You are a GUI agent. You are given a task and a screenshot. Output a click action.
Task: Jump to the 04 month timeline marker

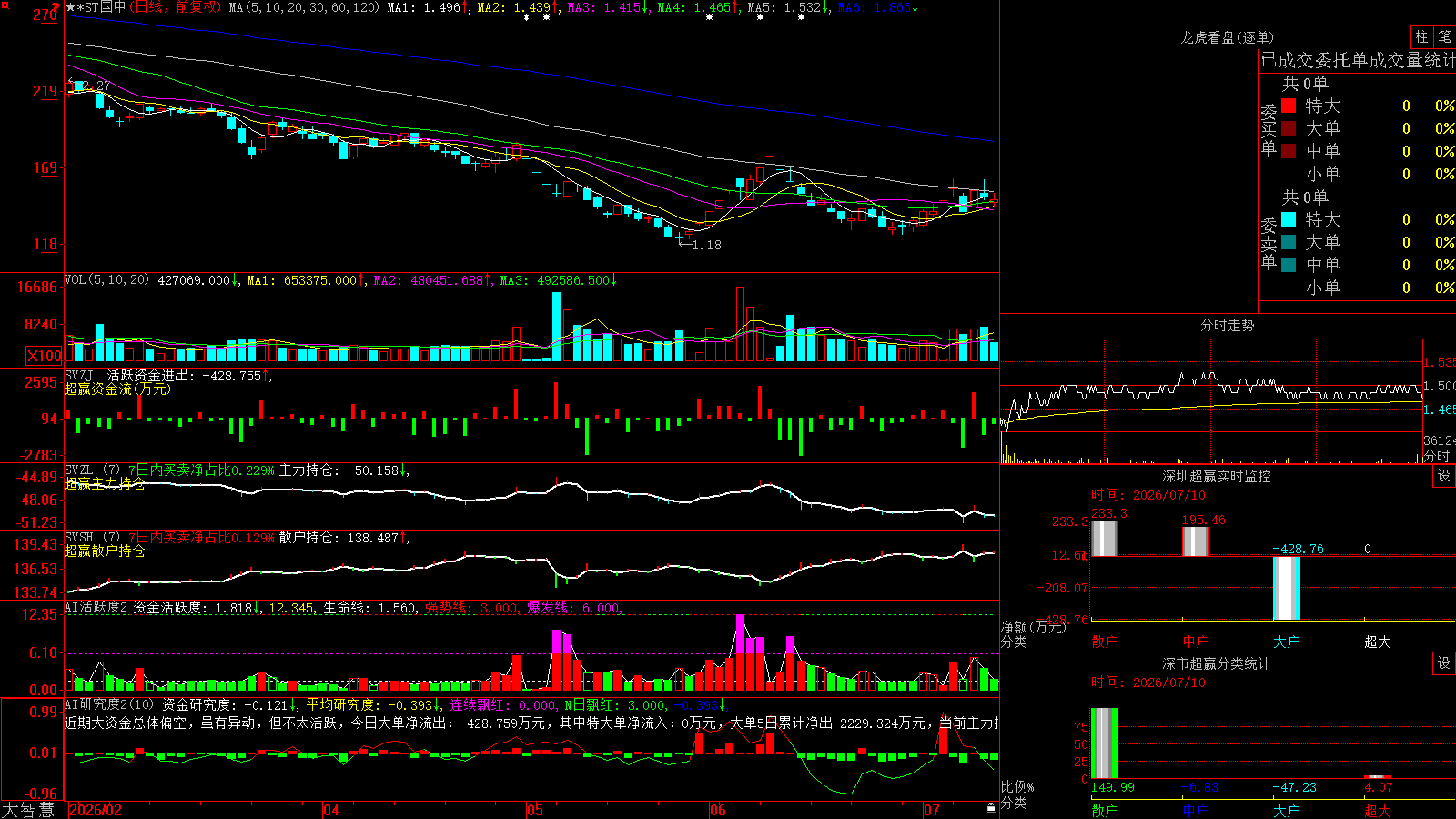[x=331, y=810]
